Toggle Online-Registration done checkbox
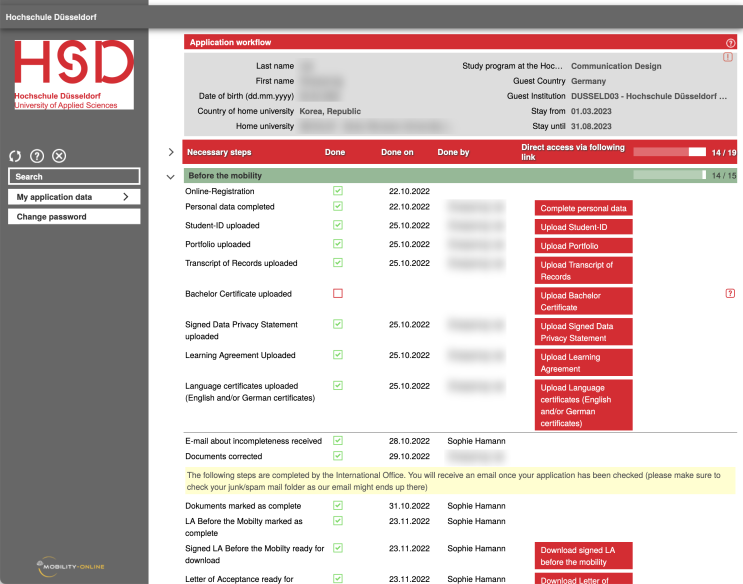The image size is (743, 584). pyautogui.click(x=338, y=191)
